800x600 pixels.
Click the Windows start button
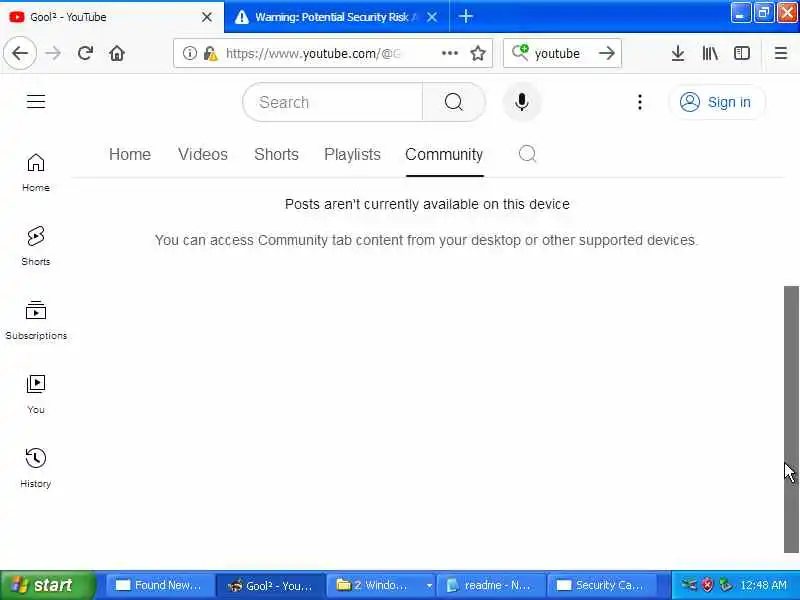point(47,585)
